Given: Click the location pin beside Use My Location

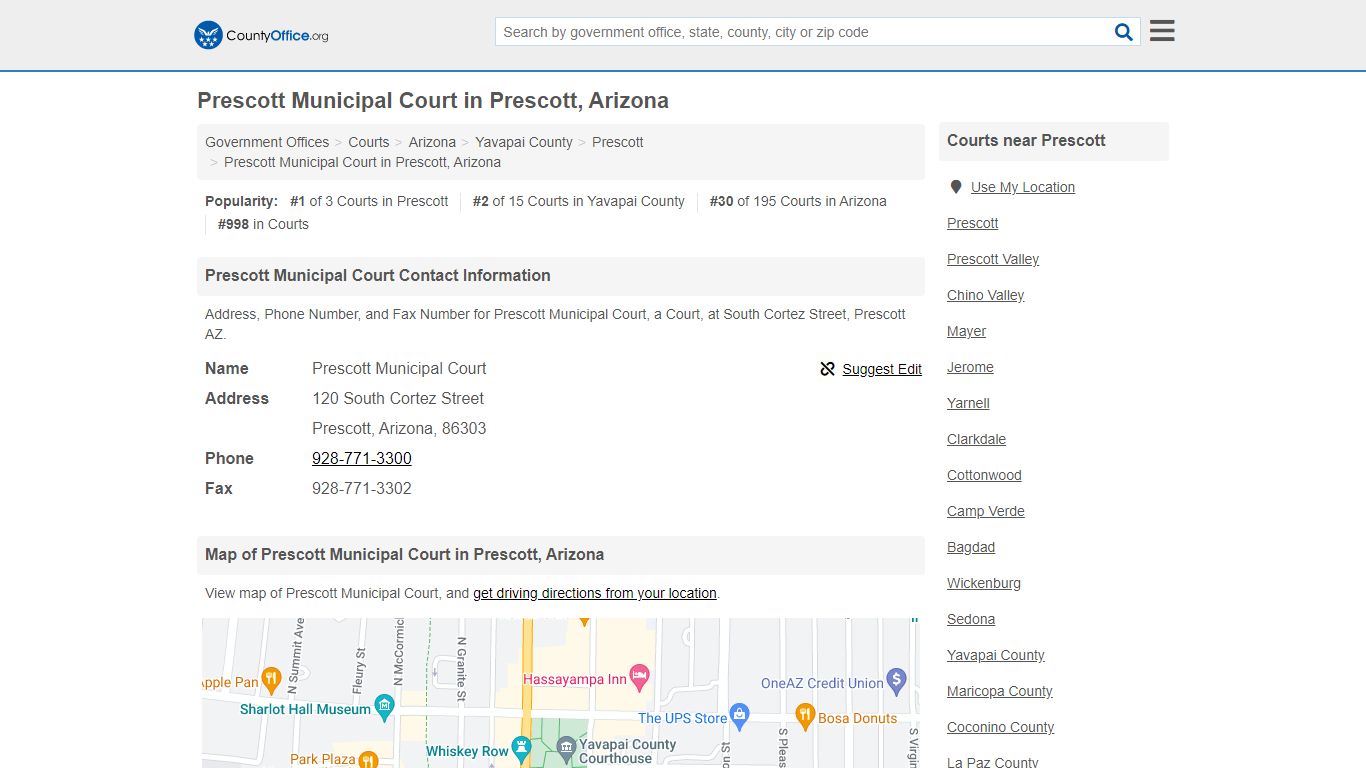Looking at the screenshot, I should tap(956, 186).
